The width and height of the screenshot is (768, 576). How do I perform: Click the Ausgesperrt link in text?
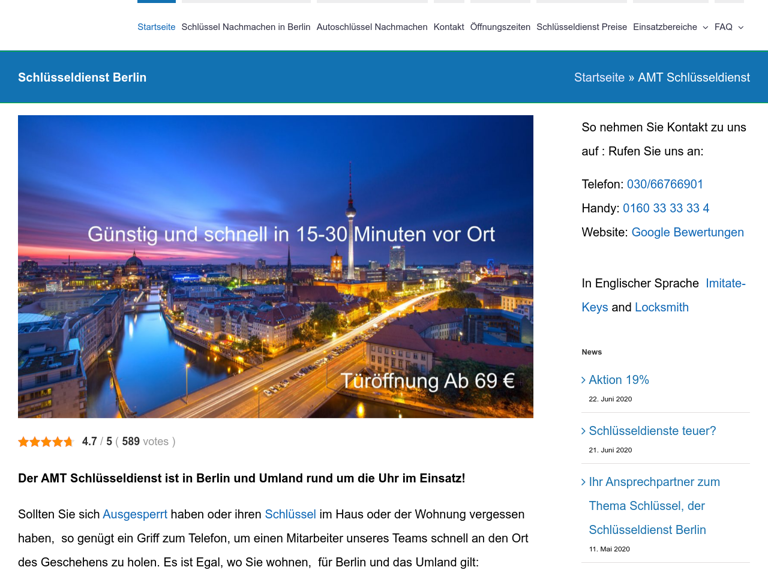pyautogui.click(x=135, y=514)
